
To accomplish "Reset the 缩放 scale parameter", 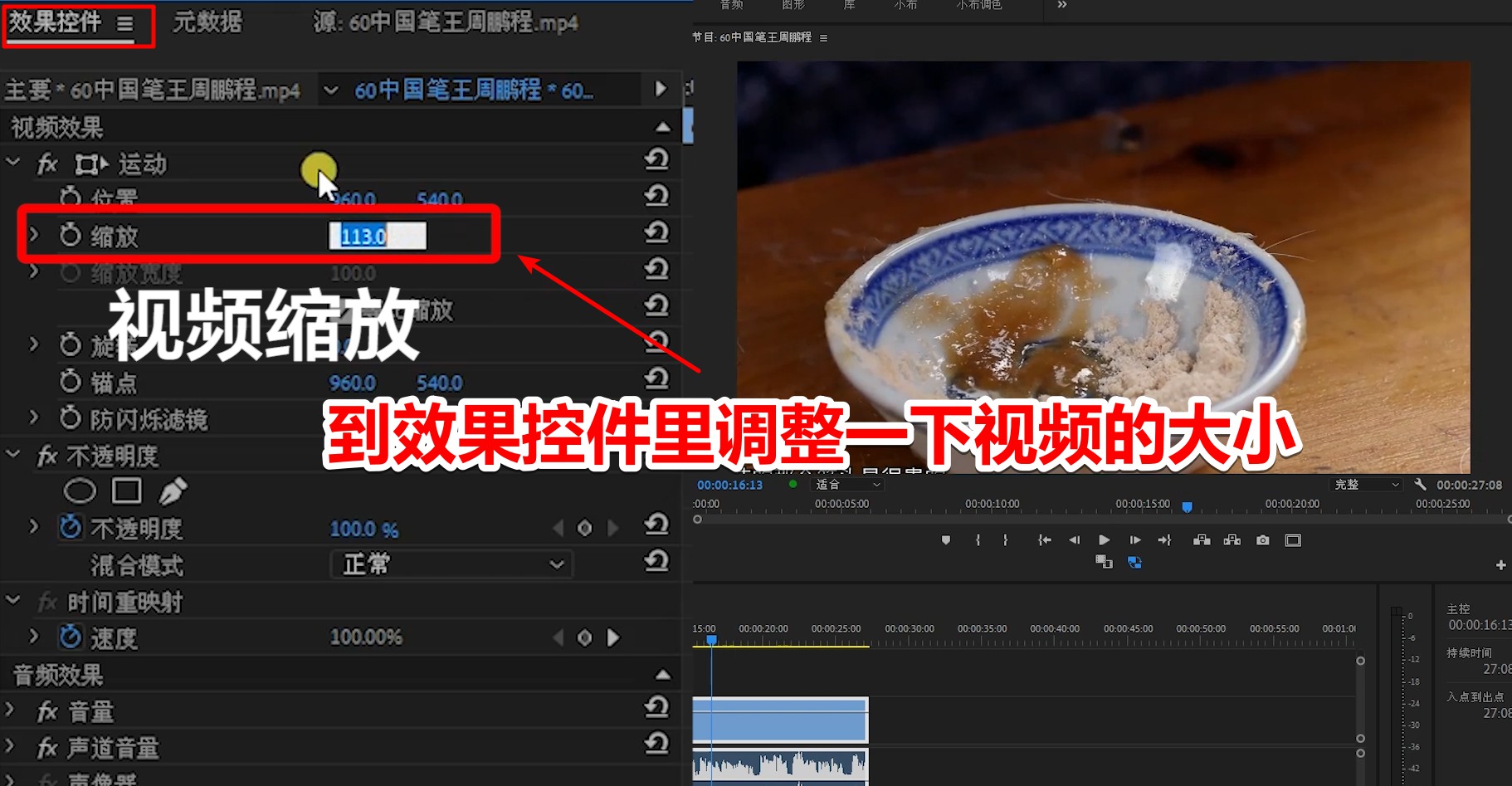I will pos(656,233).
